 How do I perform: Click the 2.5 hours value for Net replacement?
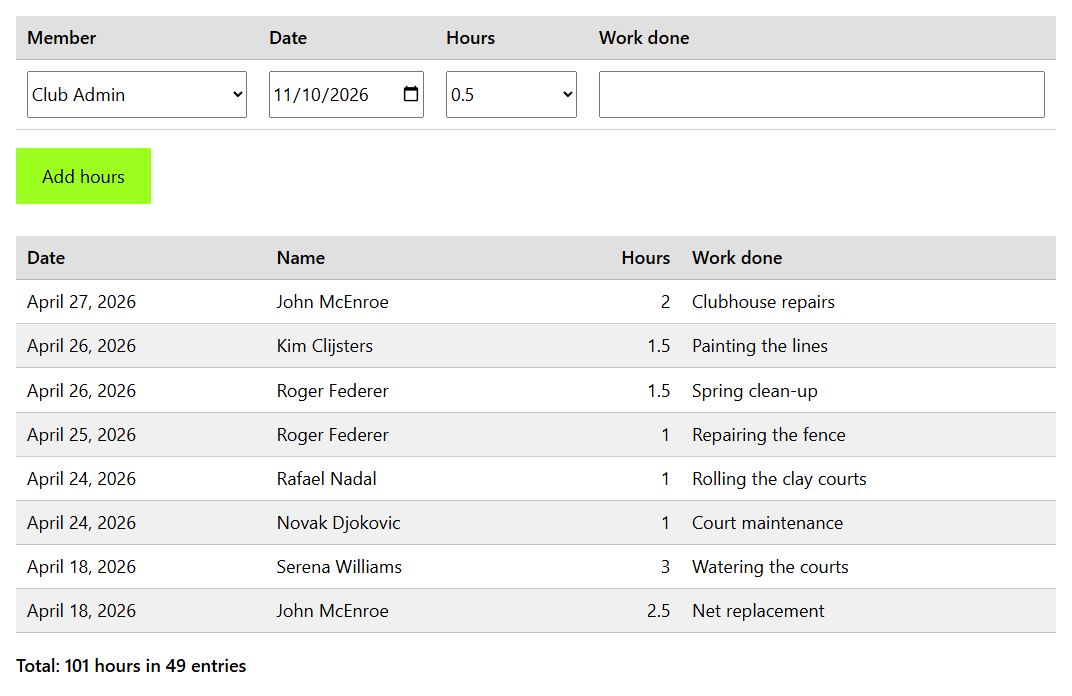pyautogui.click(x=658, y=611)
